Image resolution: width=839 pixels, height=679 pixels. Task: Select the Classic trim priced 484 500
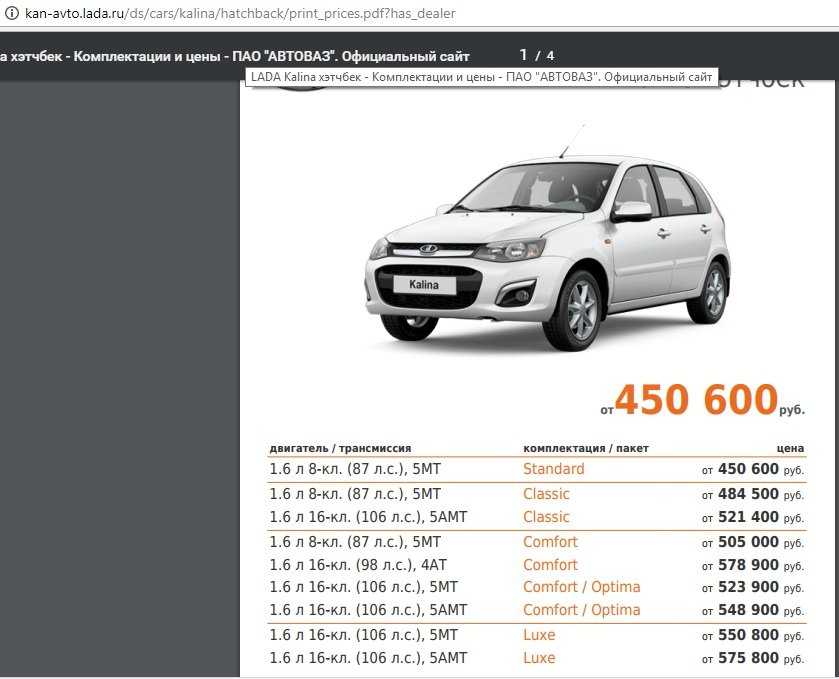click(x=546, y=494)
